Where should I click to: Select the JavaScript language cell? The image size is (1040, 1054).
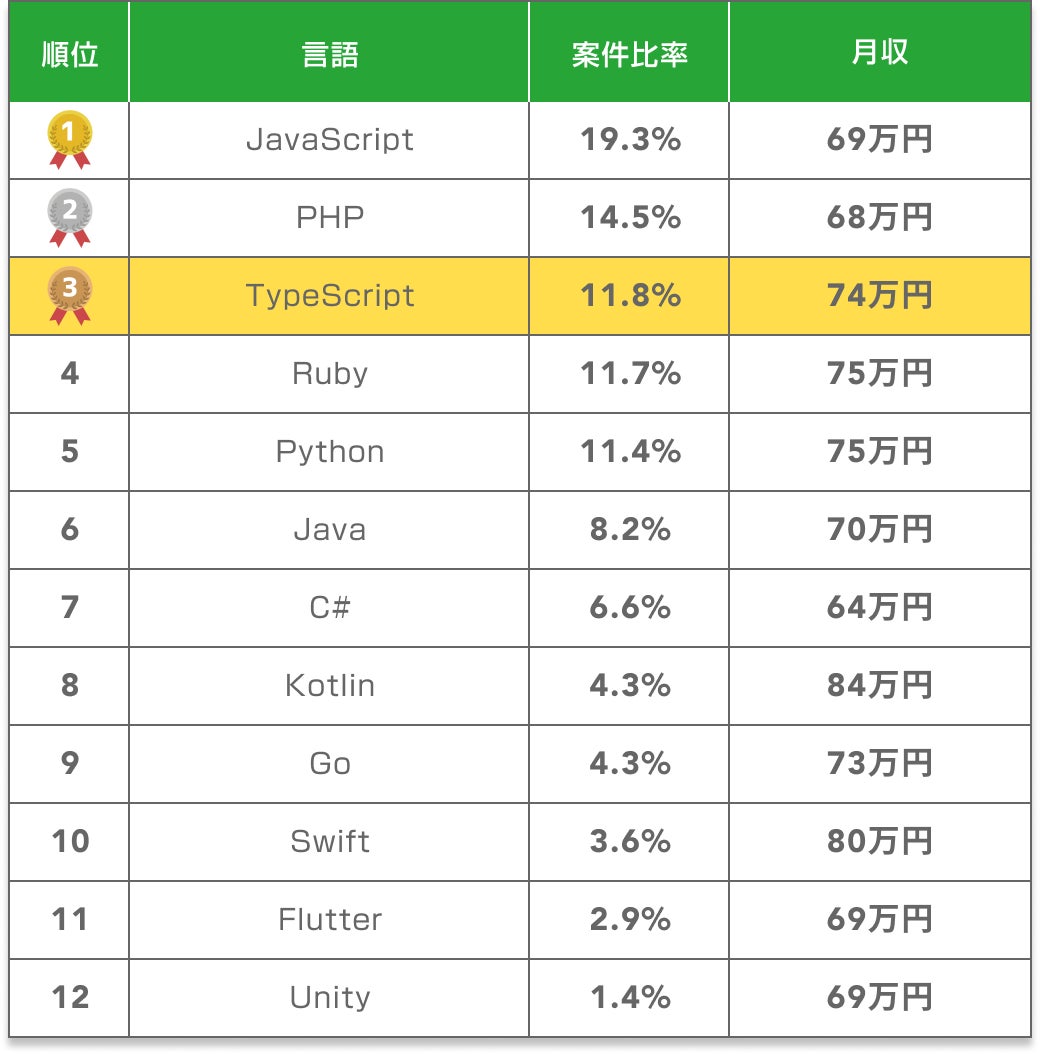click(329, 140)
